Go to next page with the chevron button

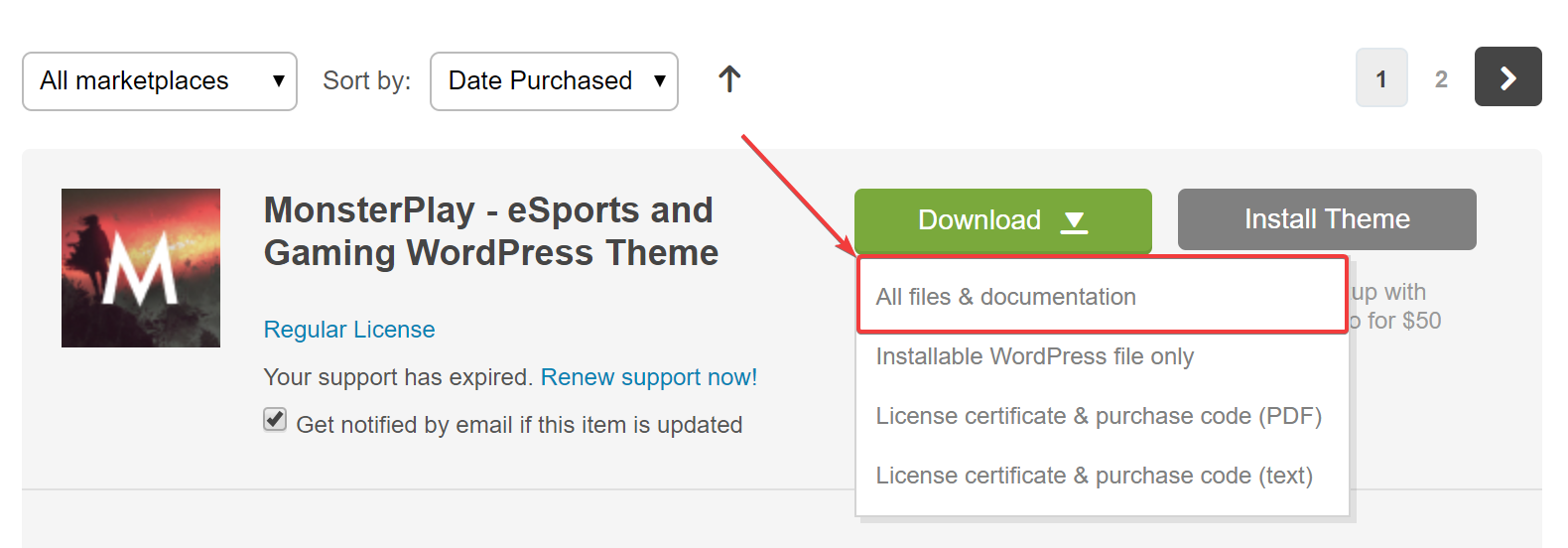pyautogui.click(x=1507, y=76)
